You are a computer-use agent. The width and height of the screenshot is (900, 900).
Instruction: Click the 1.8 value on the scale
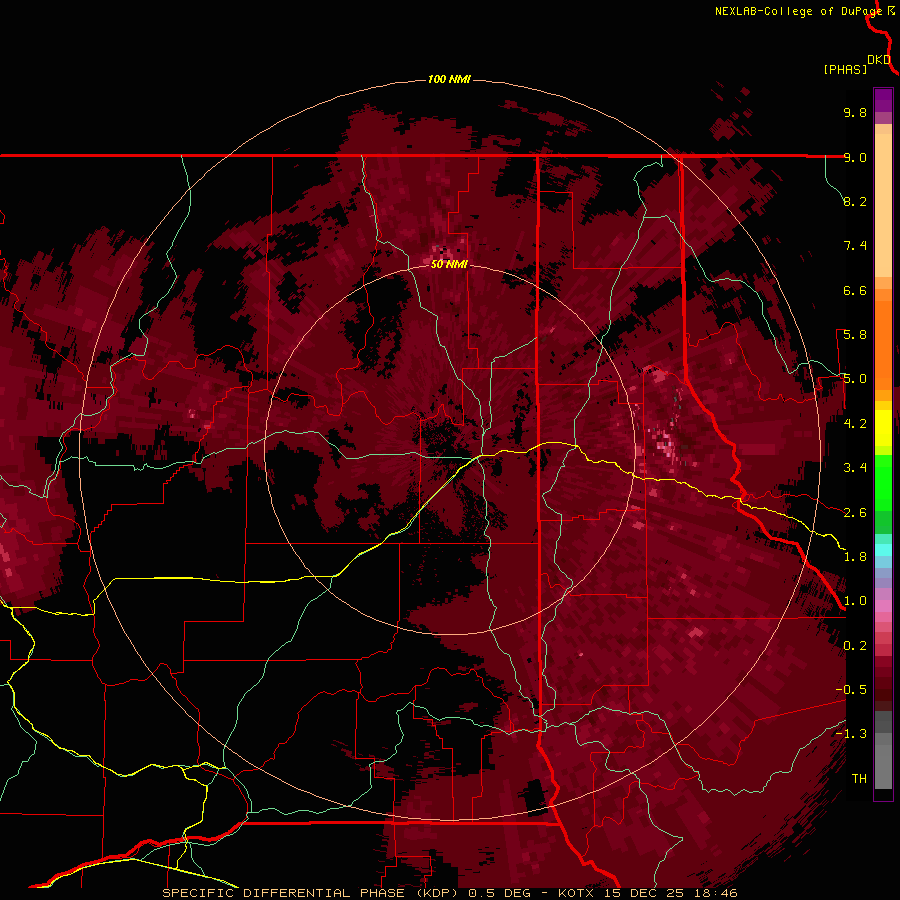pos(855,557)
